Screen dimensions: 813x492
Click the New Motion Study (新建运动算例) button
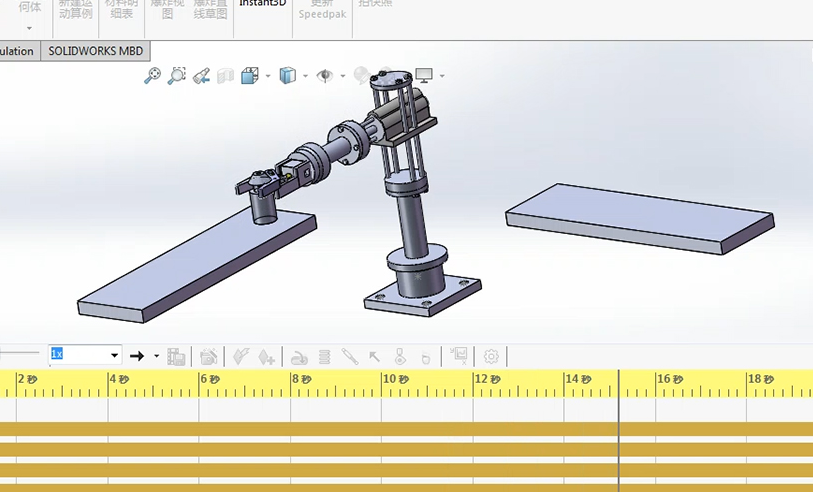click(x=76, y=9)
